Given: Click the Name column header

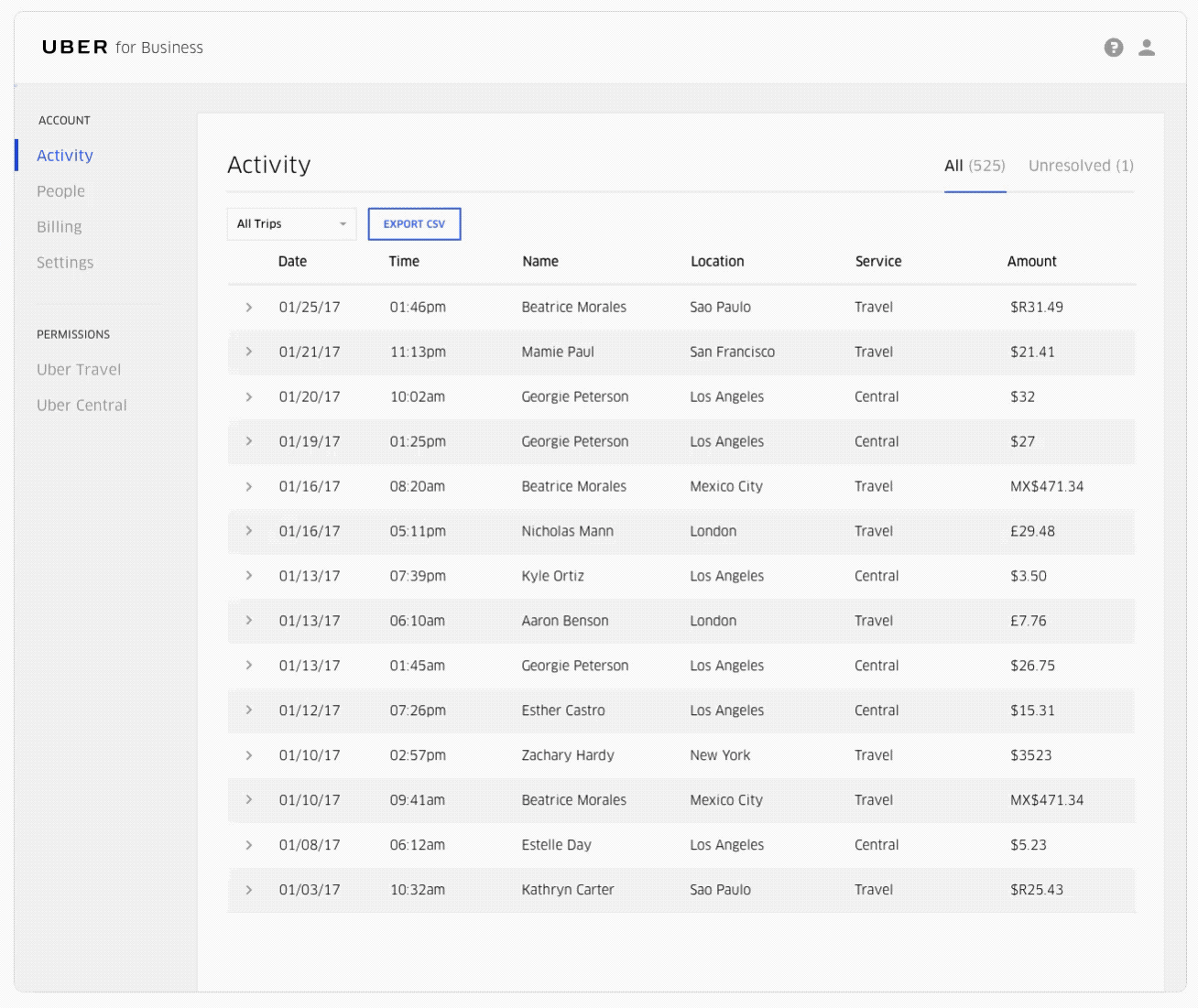Looking at the screenshot, I should click(540, 262).
